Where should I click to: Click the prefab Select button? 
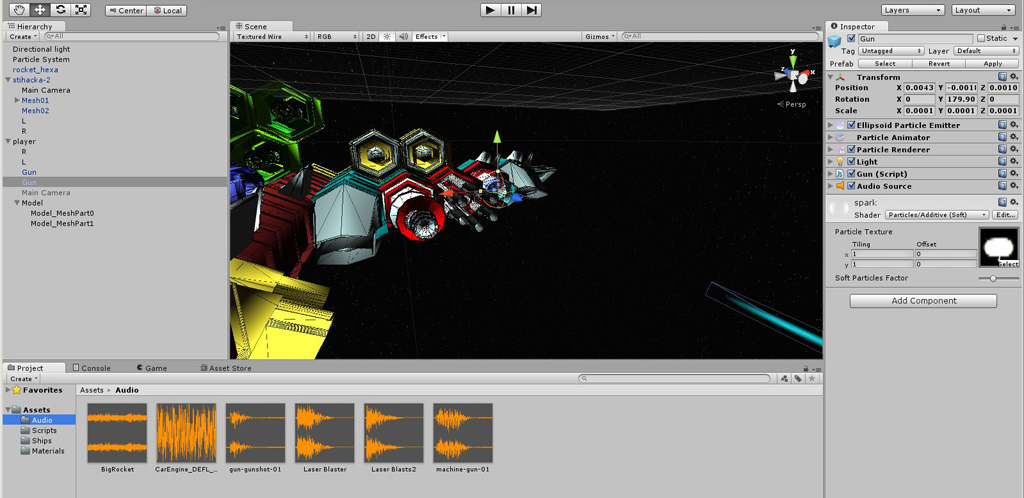[885, 63]
